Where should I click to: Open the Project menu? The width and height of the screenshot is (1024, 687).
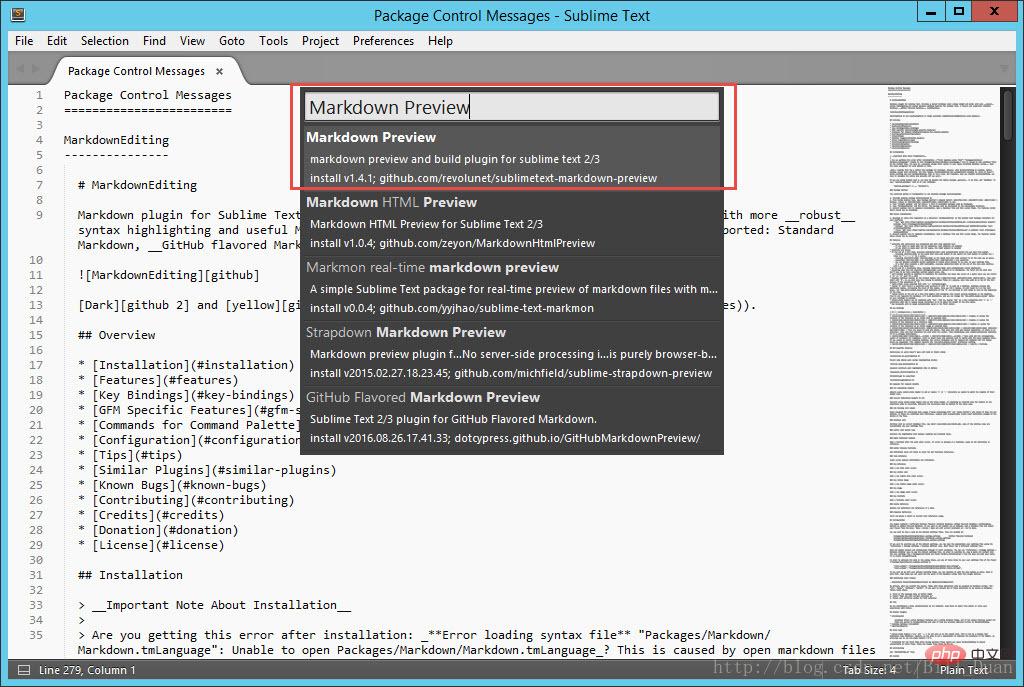click(x=320, y=40)
